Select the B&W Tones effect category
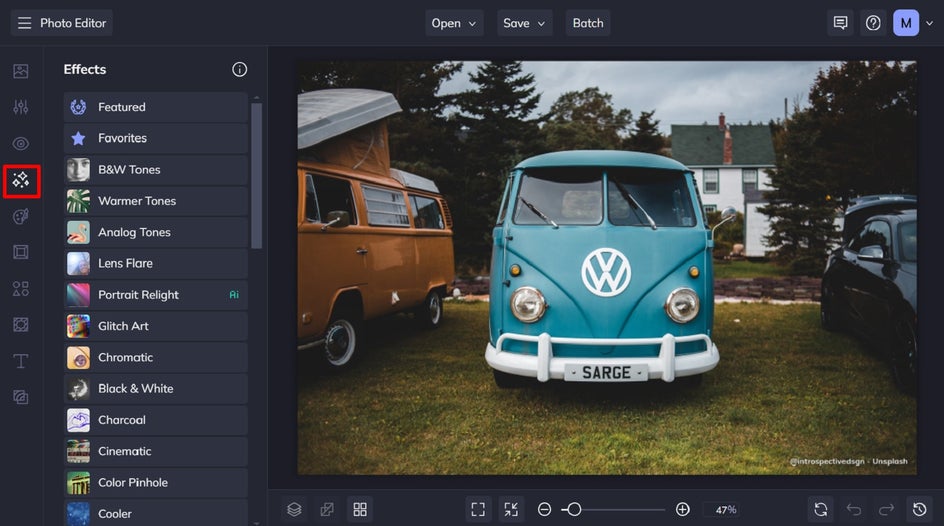Viewport: 944px width, 526px height. point(156,170)
